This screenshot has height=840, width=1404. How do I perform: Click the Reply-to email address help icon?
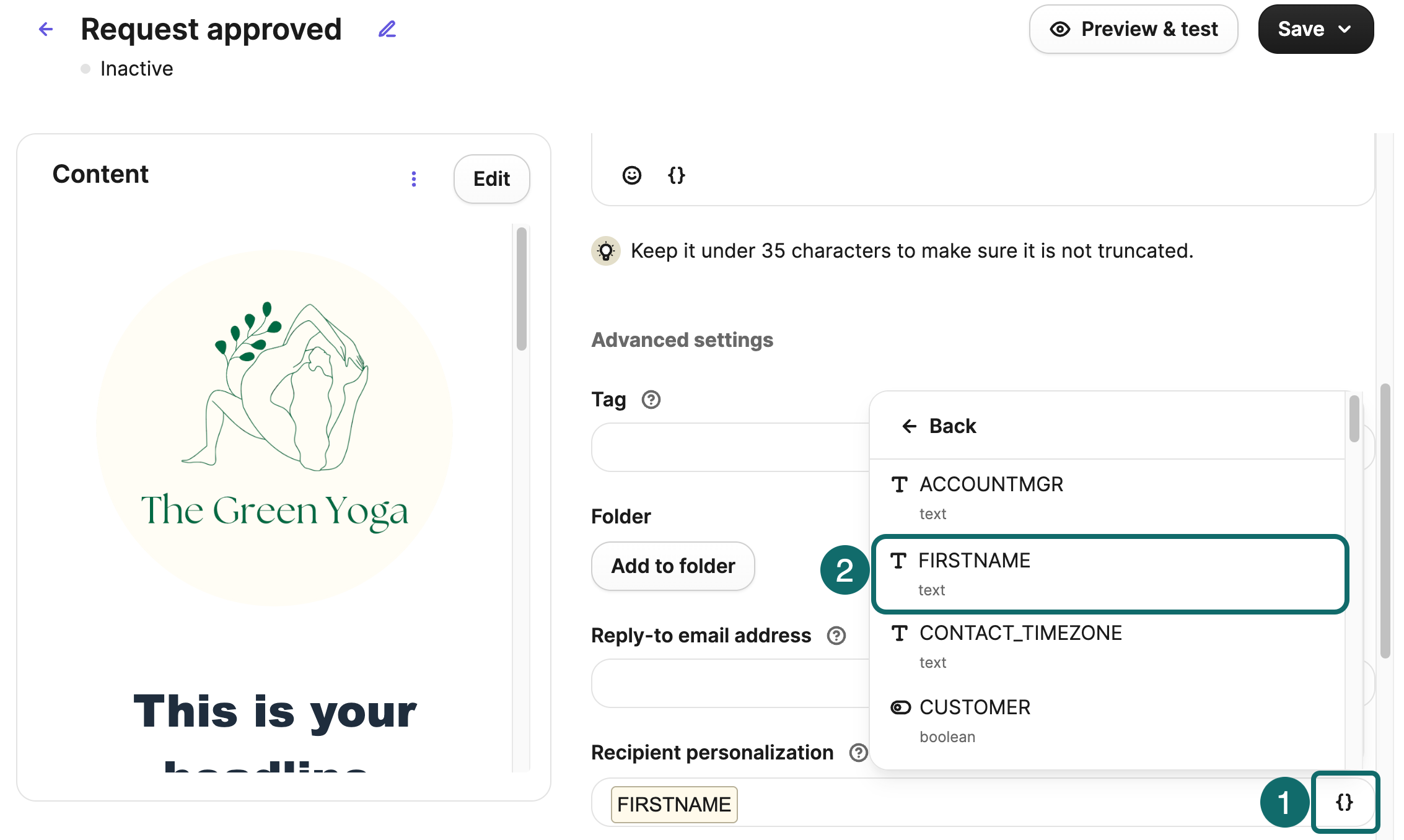836,636
